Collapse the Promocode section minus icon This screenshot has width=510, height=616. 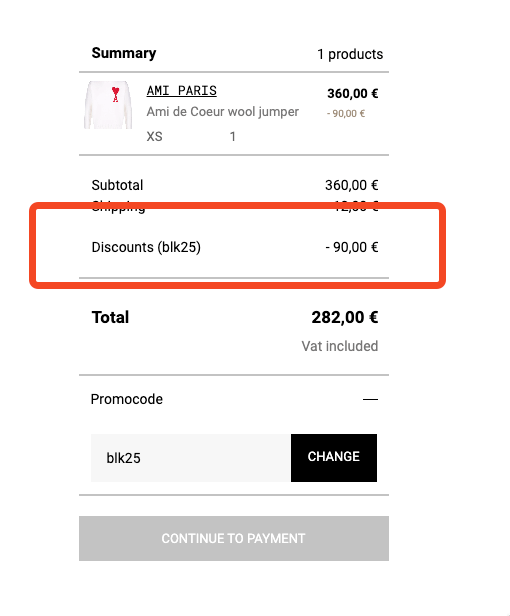pyautogui.click(x=370, y=399)
